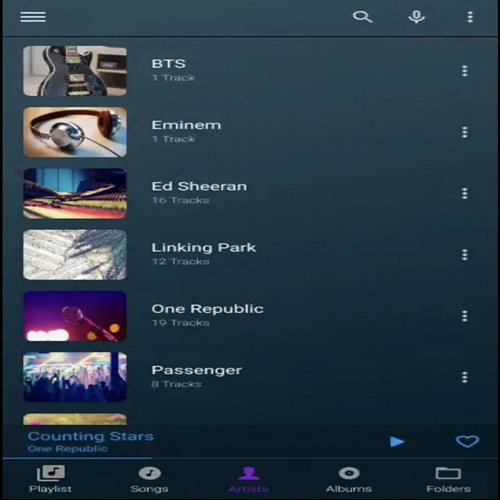Open the top bar overflow menu

point(470,17)
